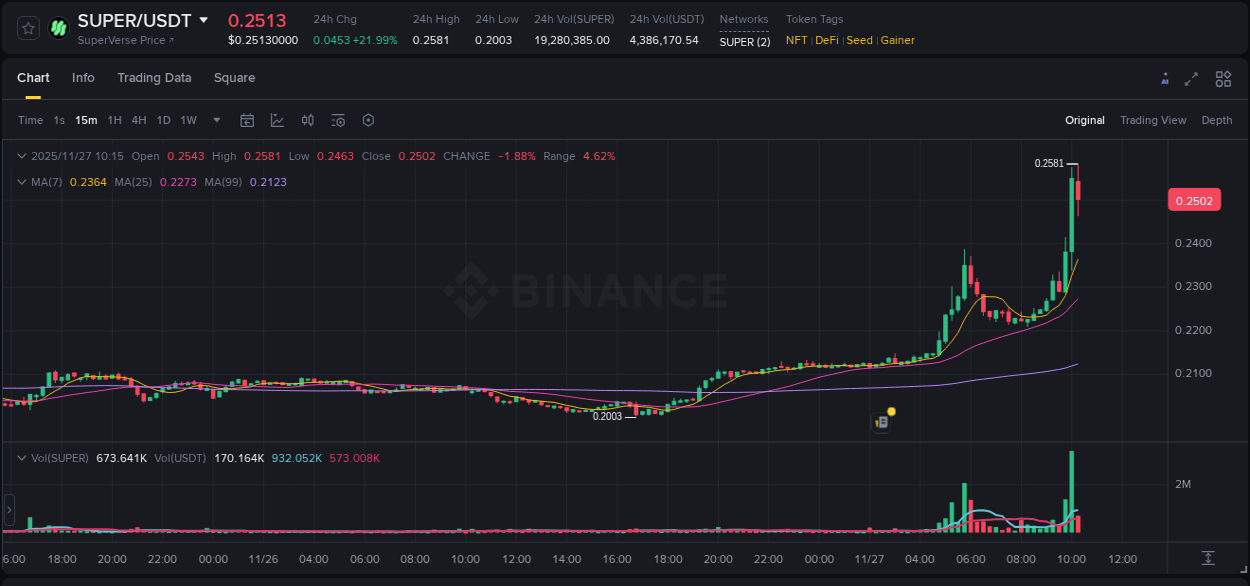Launch the AI chart analysis tool
Image resolution: width=1250 pixels, height=586 pixels.
pos(1163,78)
